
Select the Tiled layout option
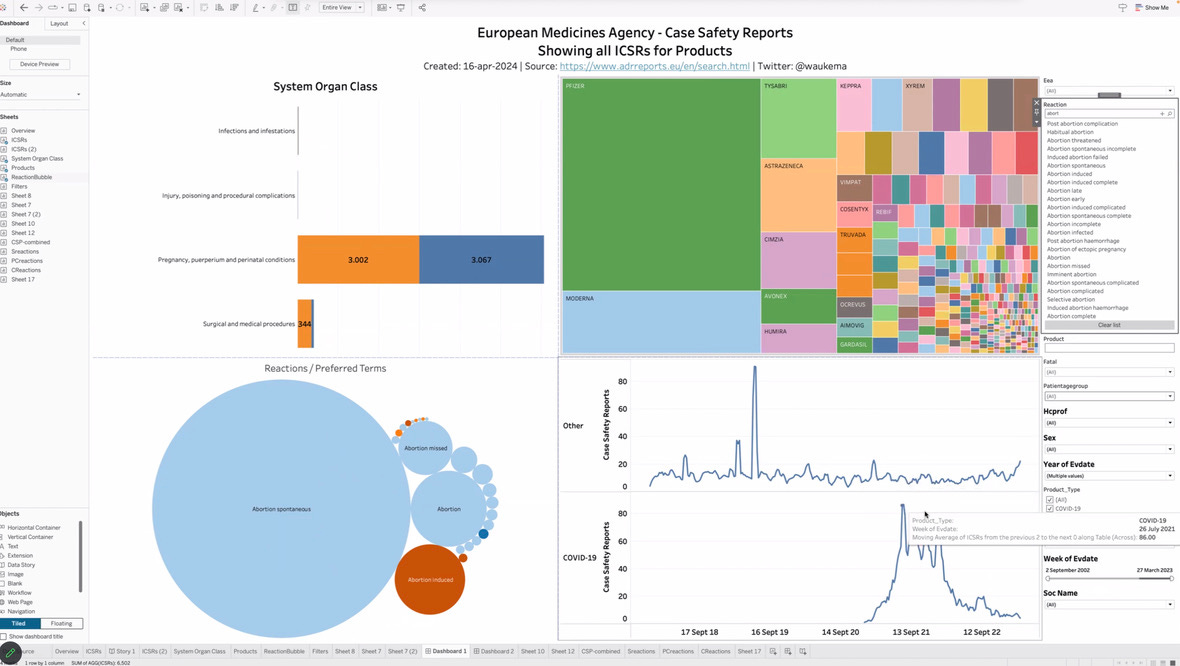coord(20,623)
